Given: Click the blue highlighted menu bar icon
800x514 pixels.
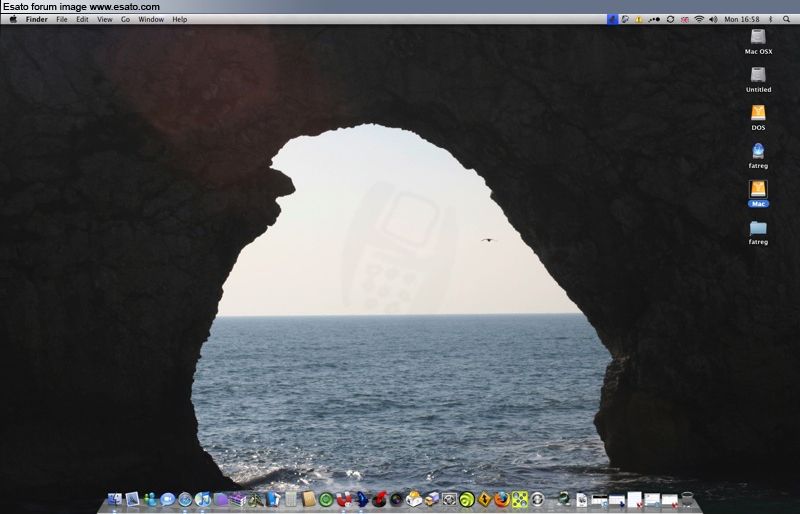Looking at the screenshot, I should click(x=612, y=19).
